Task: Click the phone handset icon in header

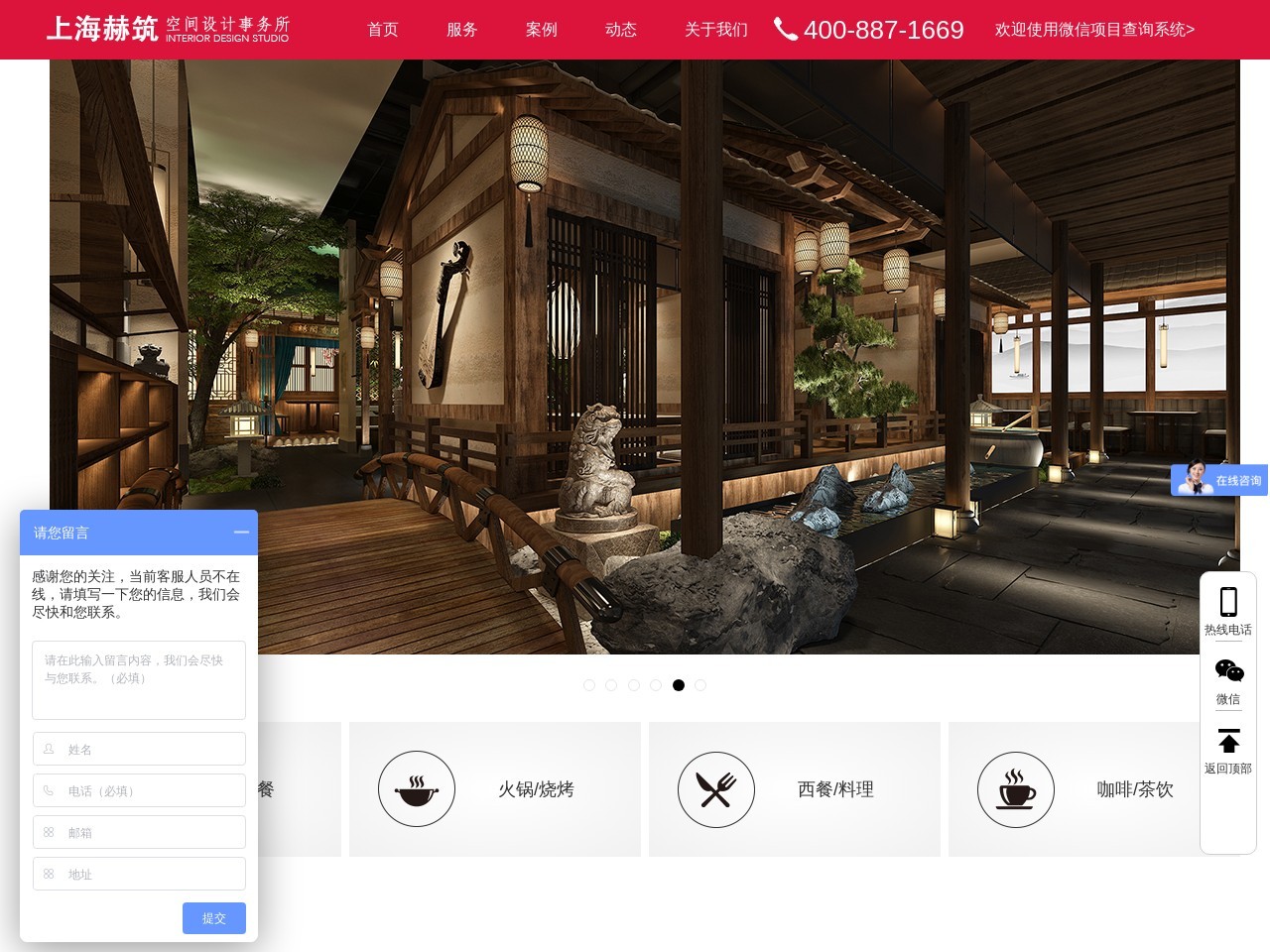Action: point(785,30)
